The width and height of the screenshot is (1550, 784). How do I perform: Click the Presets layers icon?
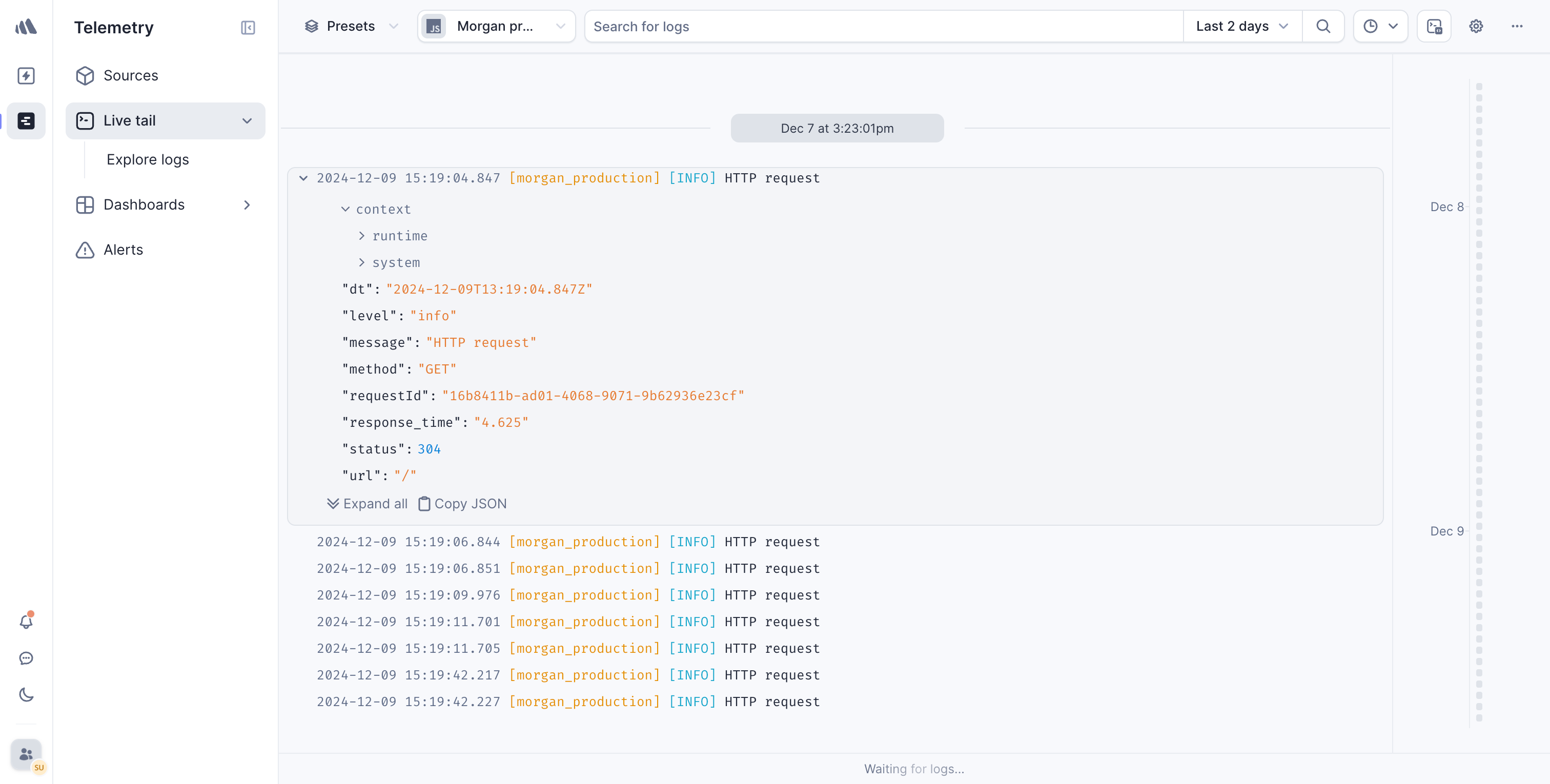pos(311,27)
